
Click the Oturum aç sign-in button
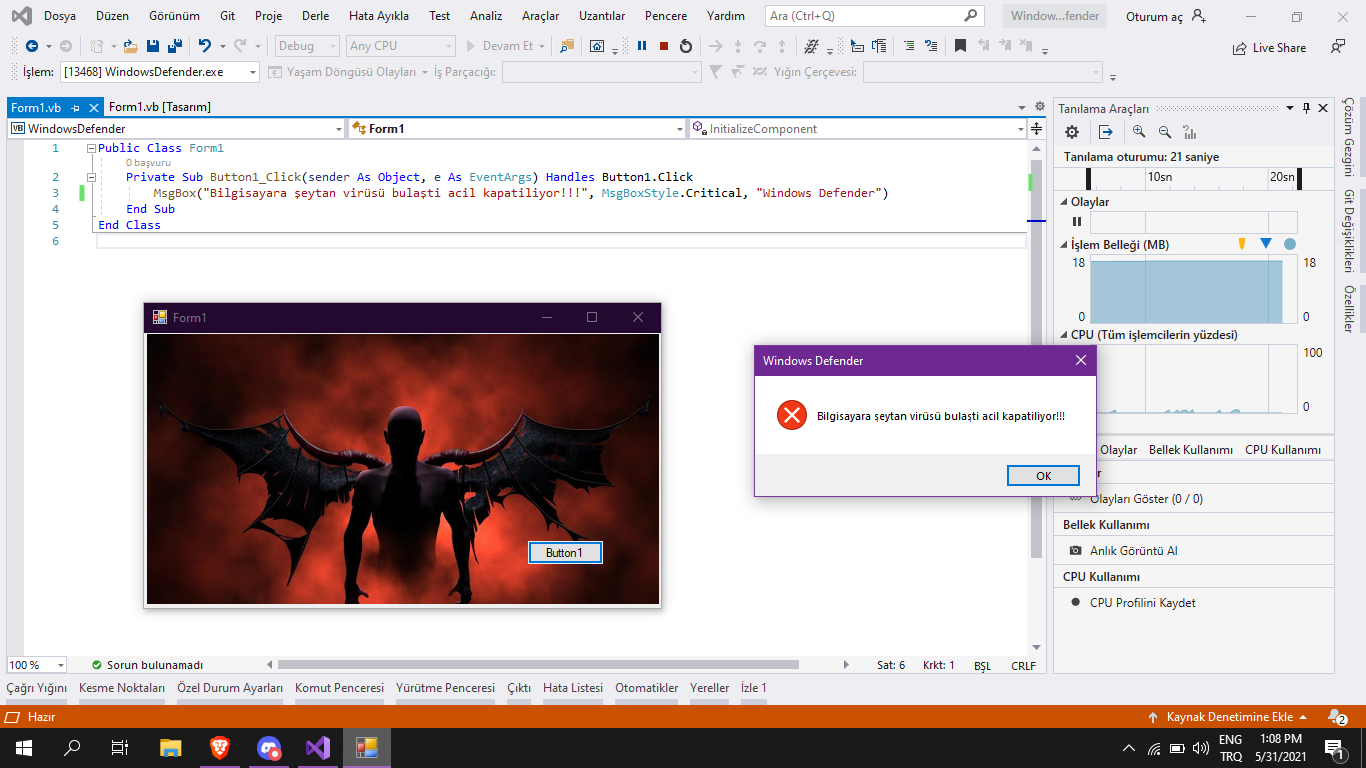1165,16
